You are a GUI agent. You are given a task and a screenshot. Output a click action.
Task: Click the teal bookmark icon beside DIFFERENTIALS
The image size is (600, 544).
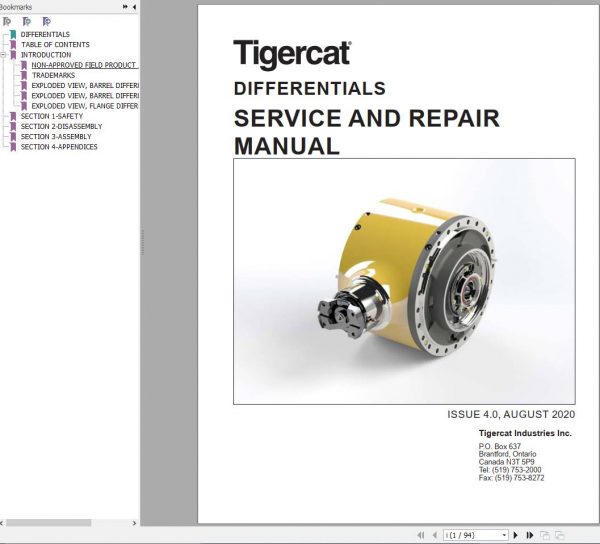click(x=13, y=35)
